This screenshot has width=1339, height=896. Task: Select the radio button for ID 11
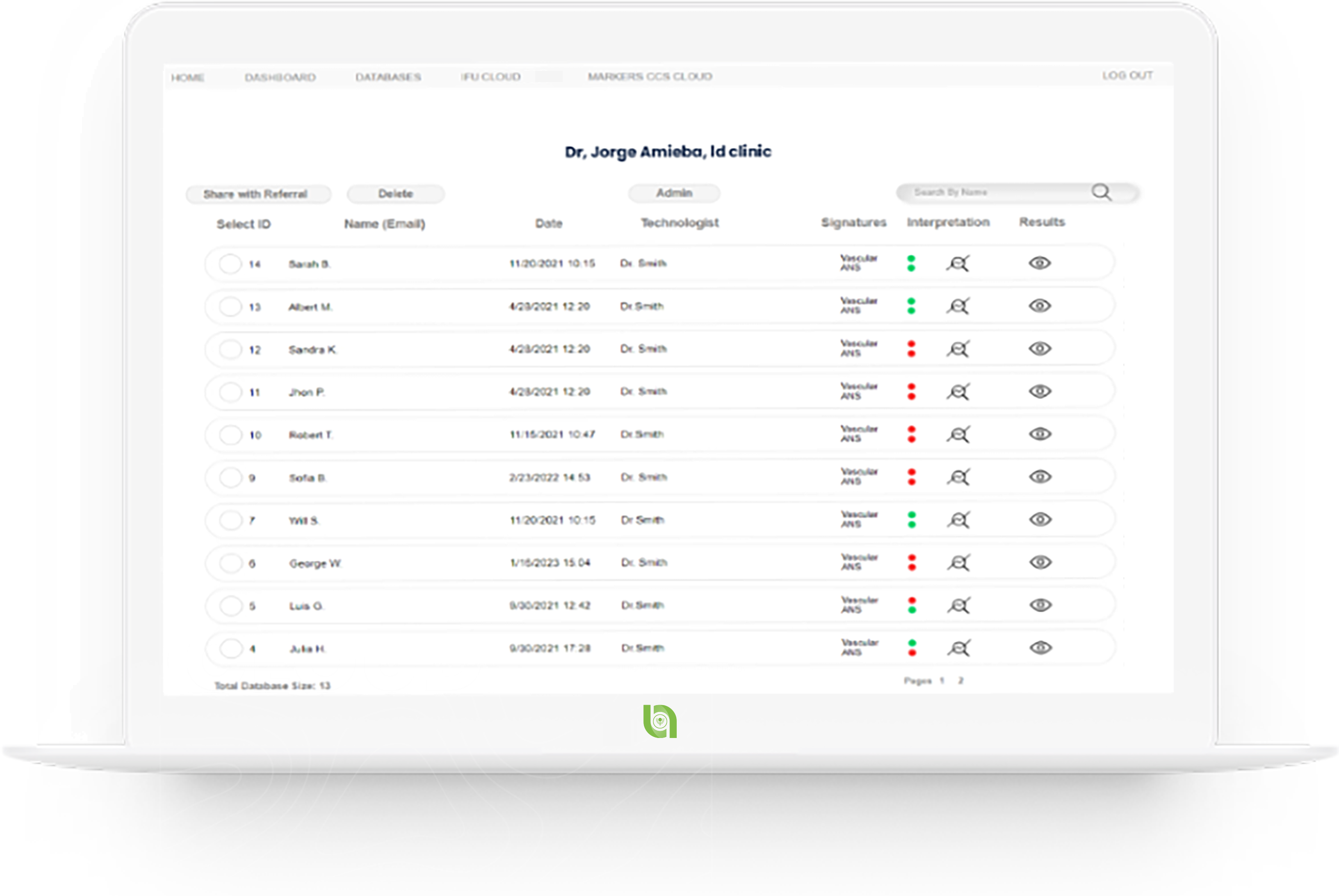[x=230, y=392]
